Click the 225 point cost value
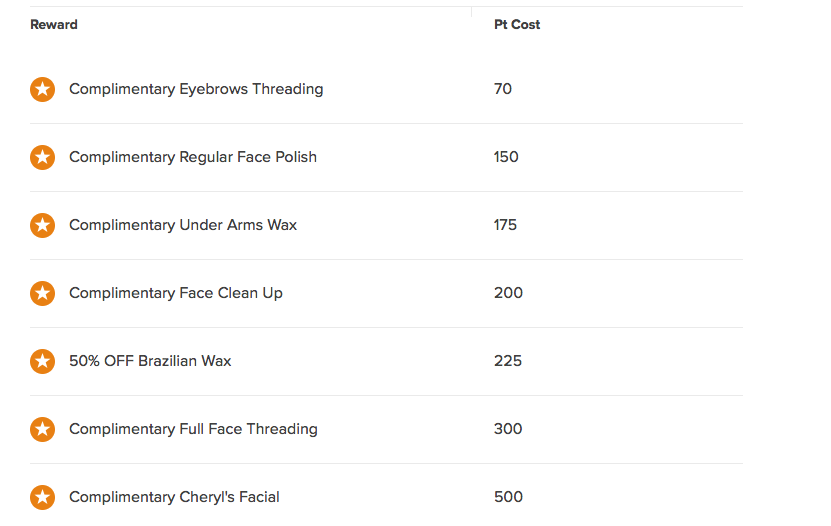The height and width of the screenshot is (526, 831). (x=508, y=361)
